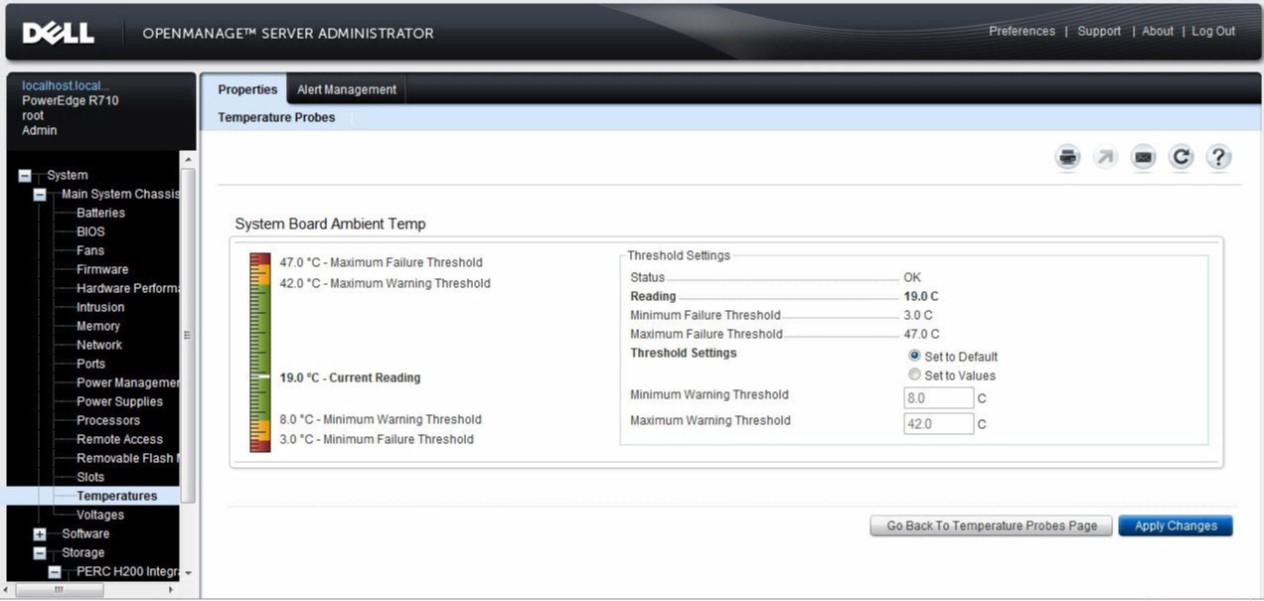Screen dimensions: 1264x601
Task: Click the Apply Changes button
Action: 1175,526
